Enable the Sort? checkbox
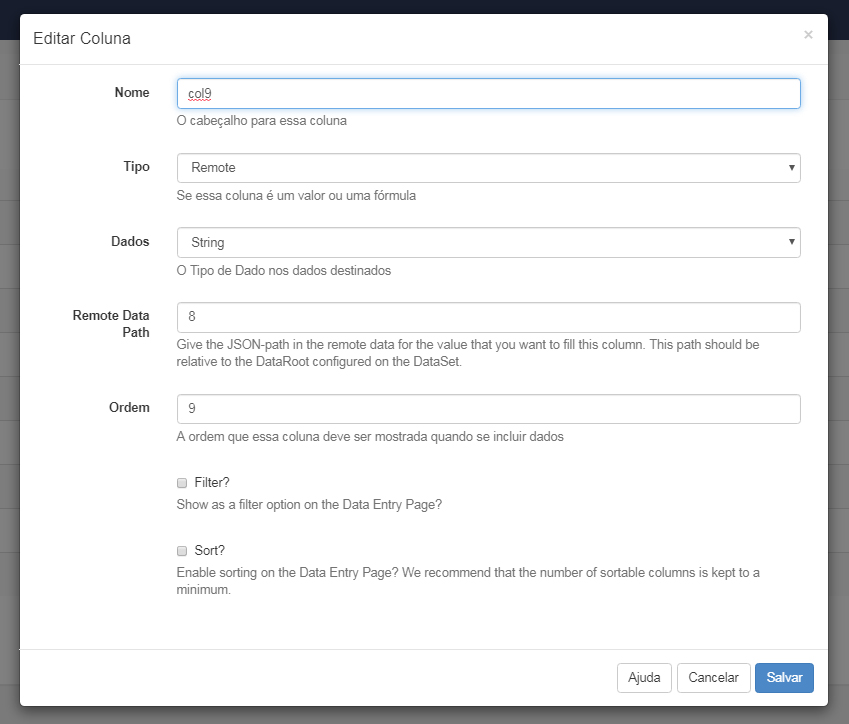 182,551
